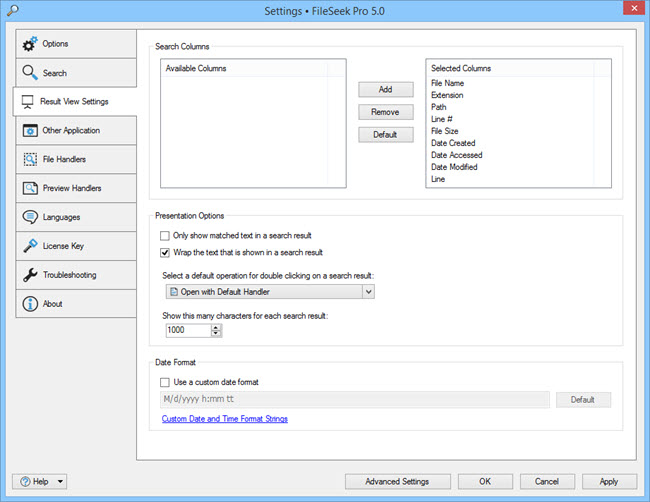Screen dimensions: 650x502
Task: Select File Size in Selected Columns
Action: [444, 131]
